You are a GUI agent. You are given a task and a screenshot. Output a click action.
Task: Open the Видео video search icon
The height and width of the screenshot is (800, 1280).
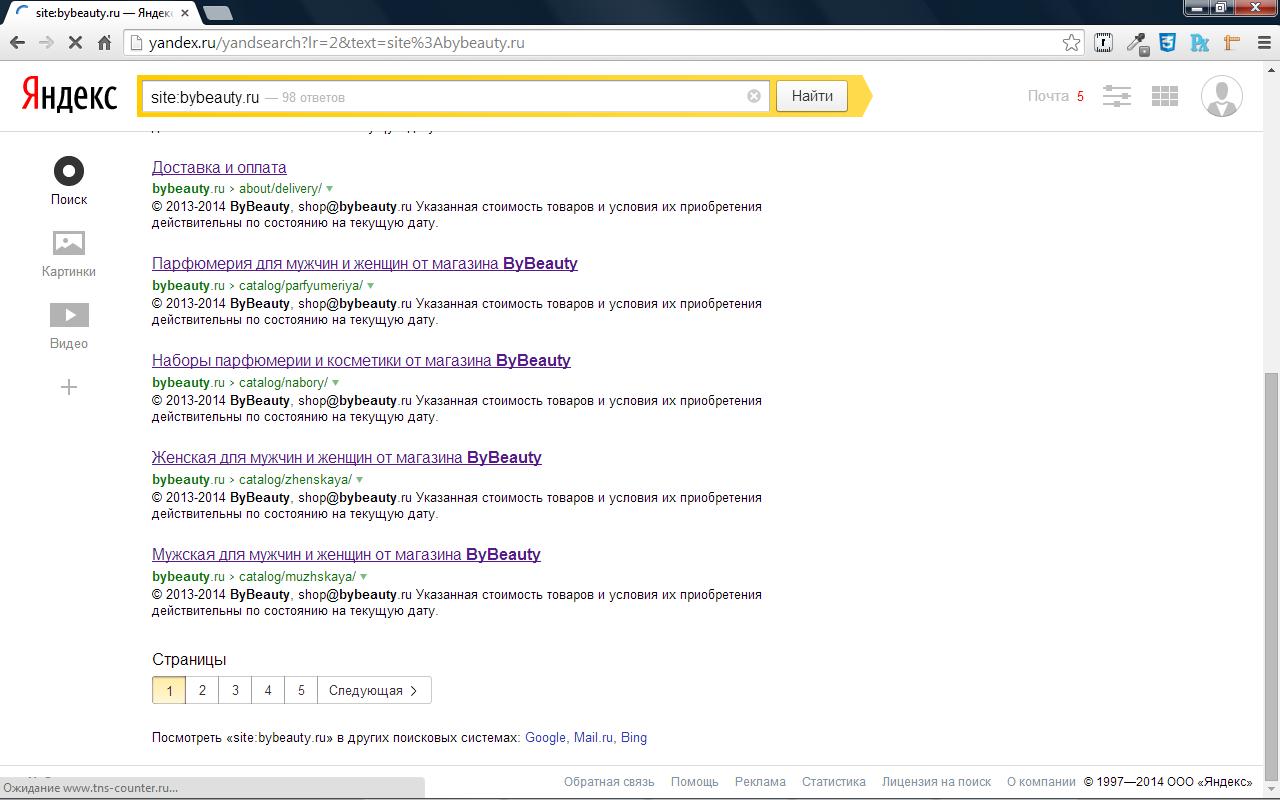point(69,315)
